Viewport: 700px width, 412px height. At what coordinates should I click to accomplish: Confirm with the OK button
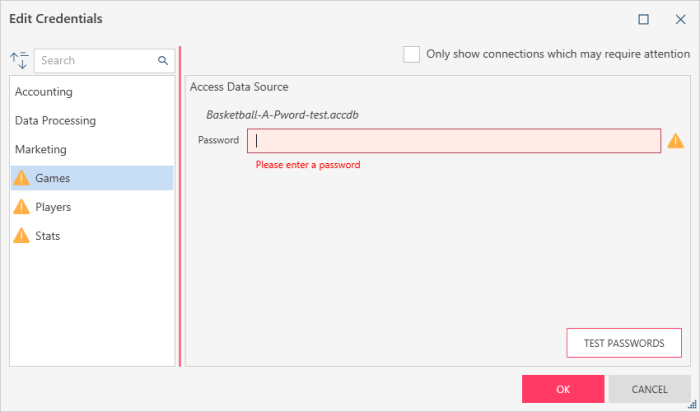click(x=563, y=389)
